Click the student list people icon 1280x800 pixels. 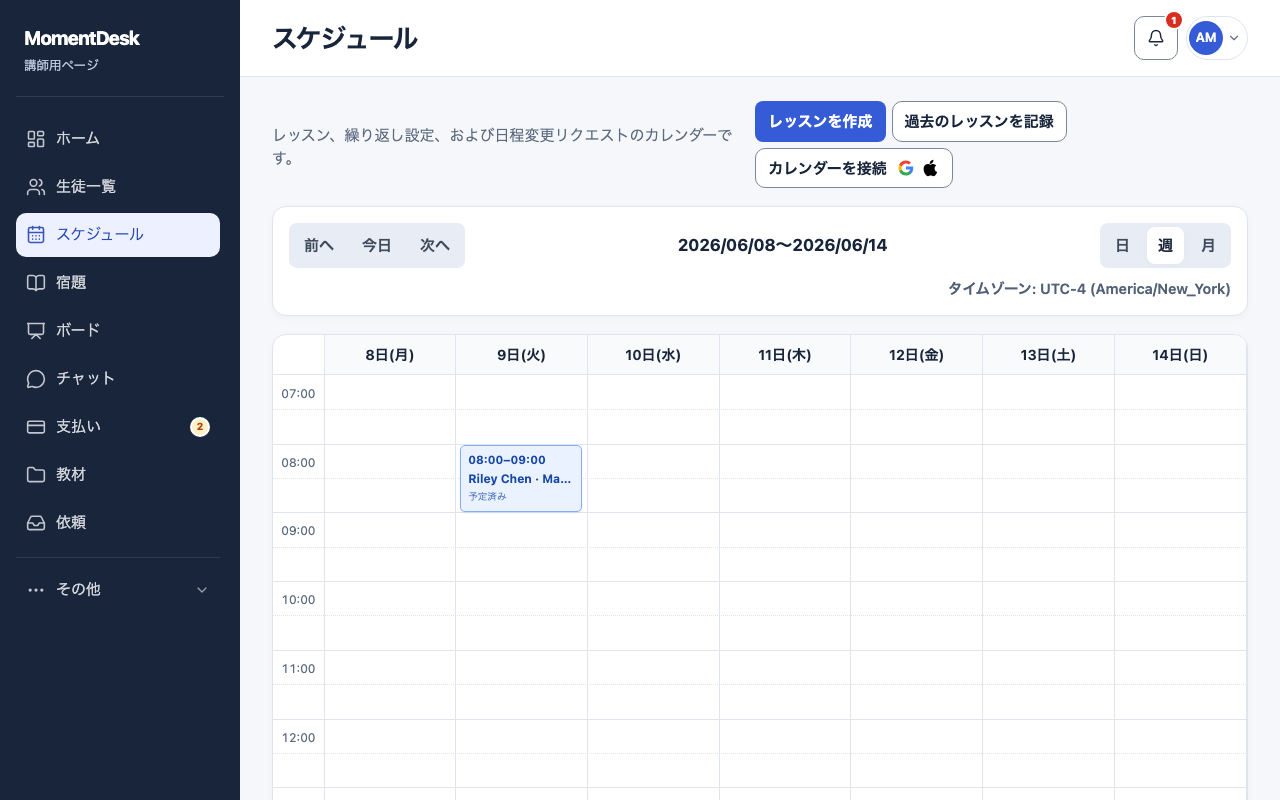pyautogui.click(x=36, y=187)
